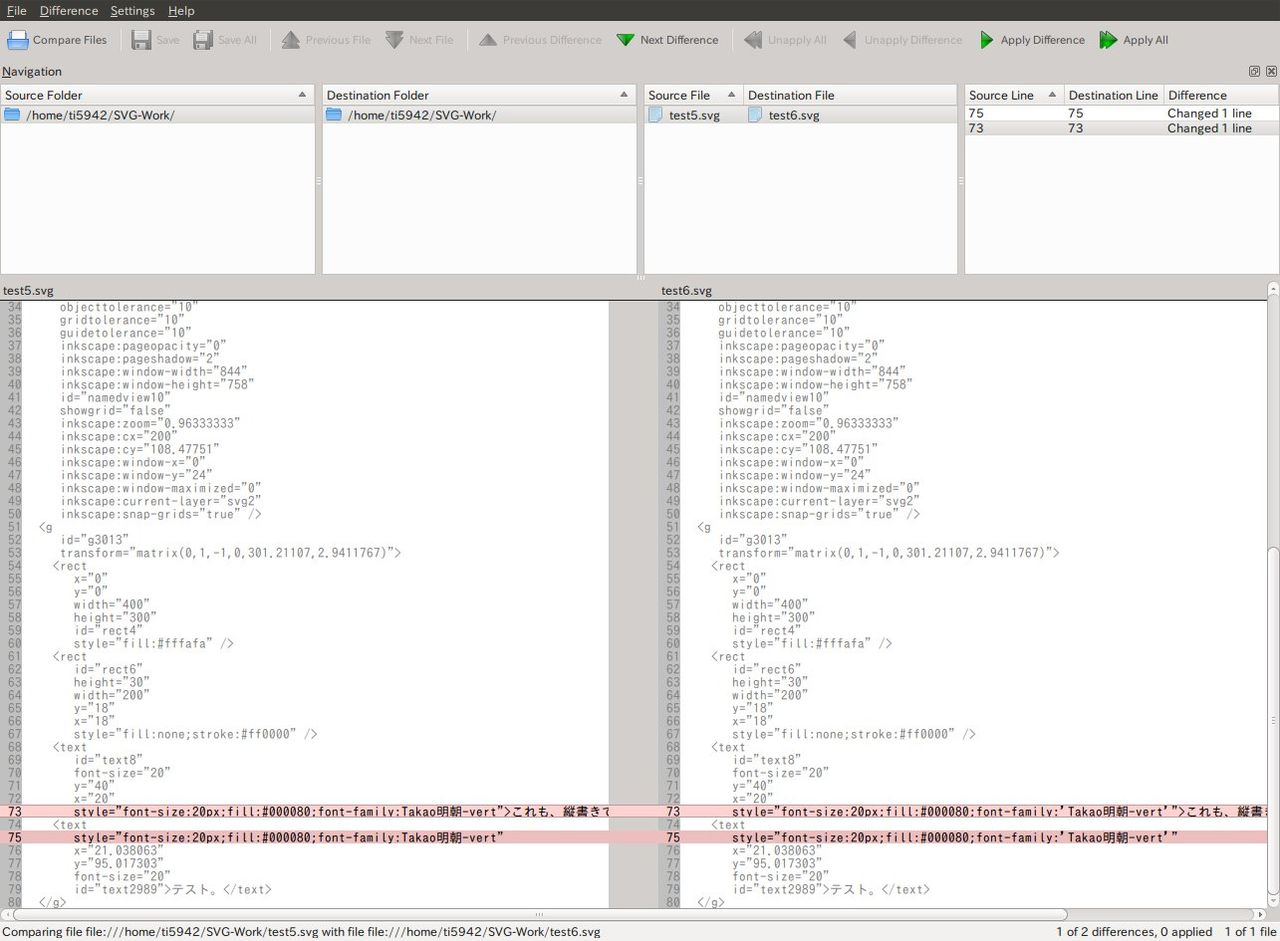Jump to Previous Difference
This screenshot has width=1280, height=941.
click(540, 40)
